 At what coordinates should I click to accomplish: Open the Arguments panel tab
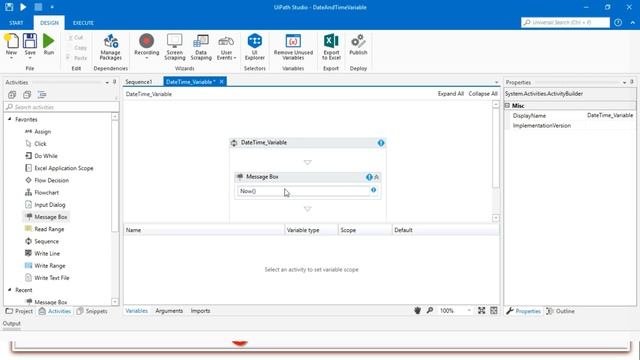tap(169, 311)
